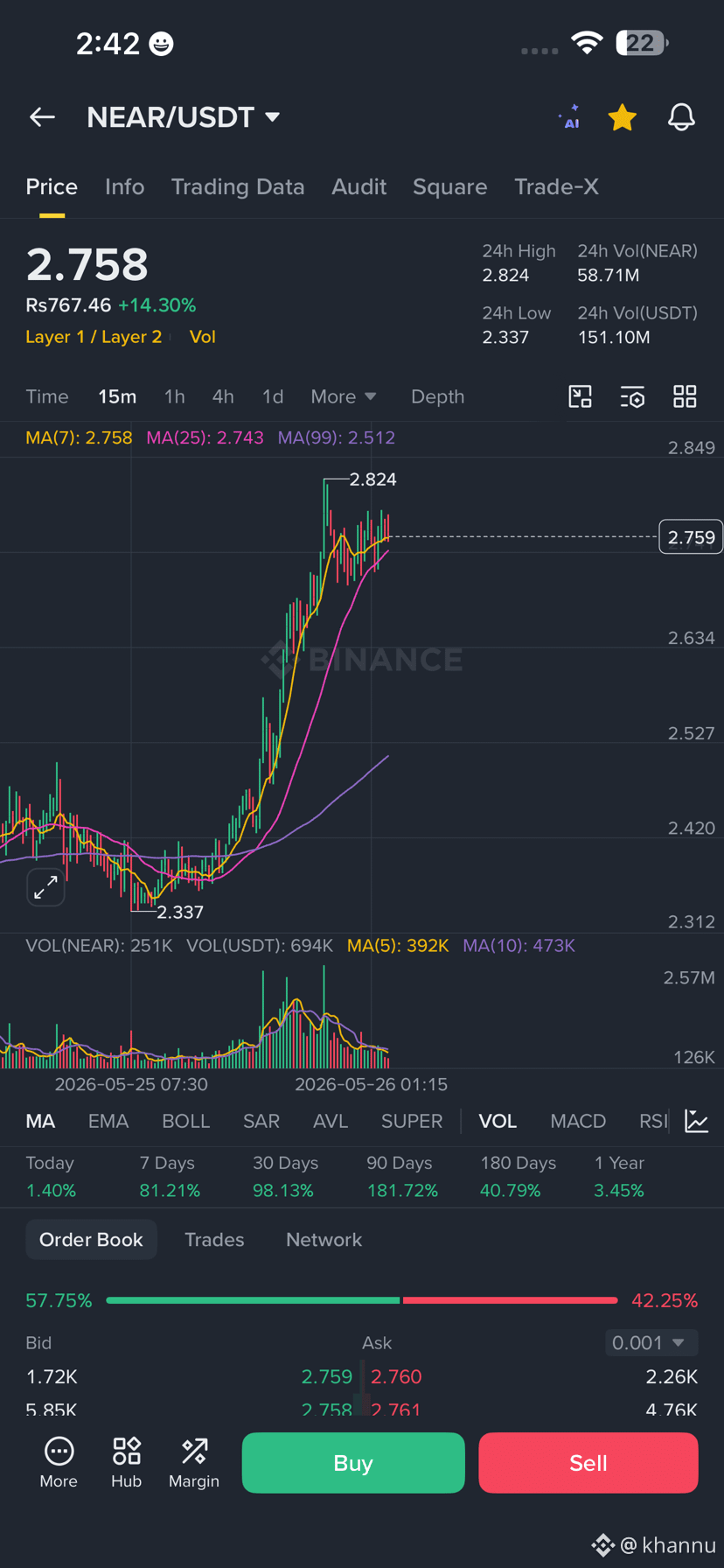The width and height of the screenshot is (724, 1568).
Task: Tap the ask price 2.760
Action: coord(396,1376)
